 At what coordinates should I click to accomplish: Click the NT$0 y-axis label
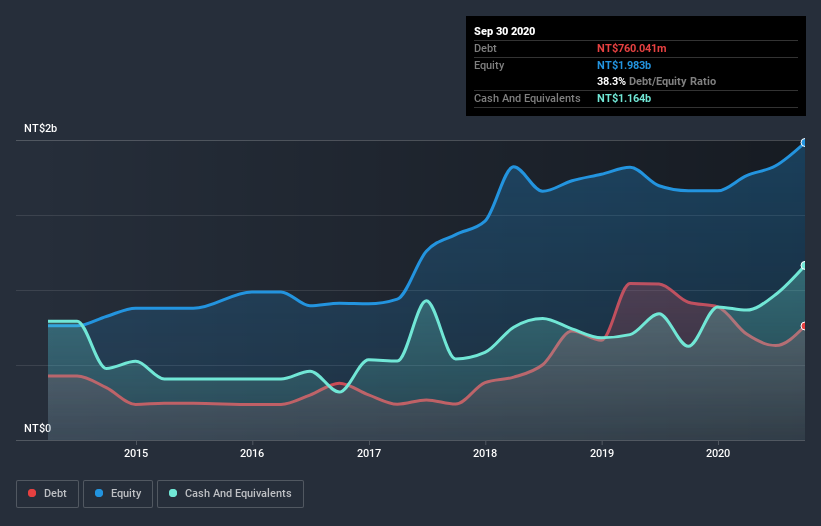click(x=37, y=428)
